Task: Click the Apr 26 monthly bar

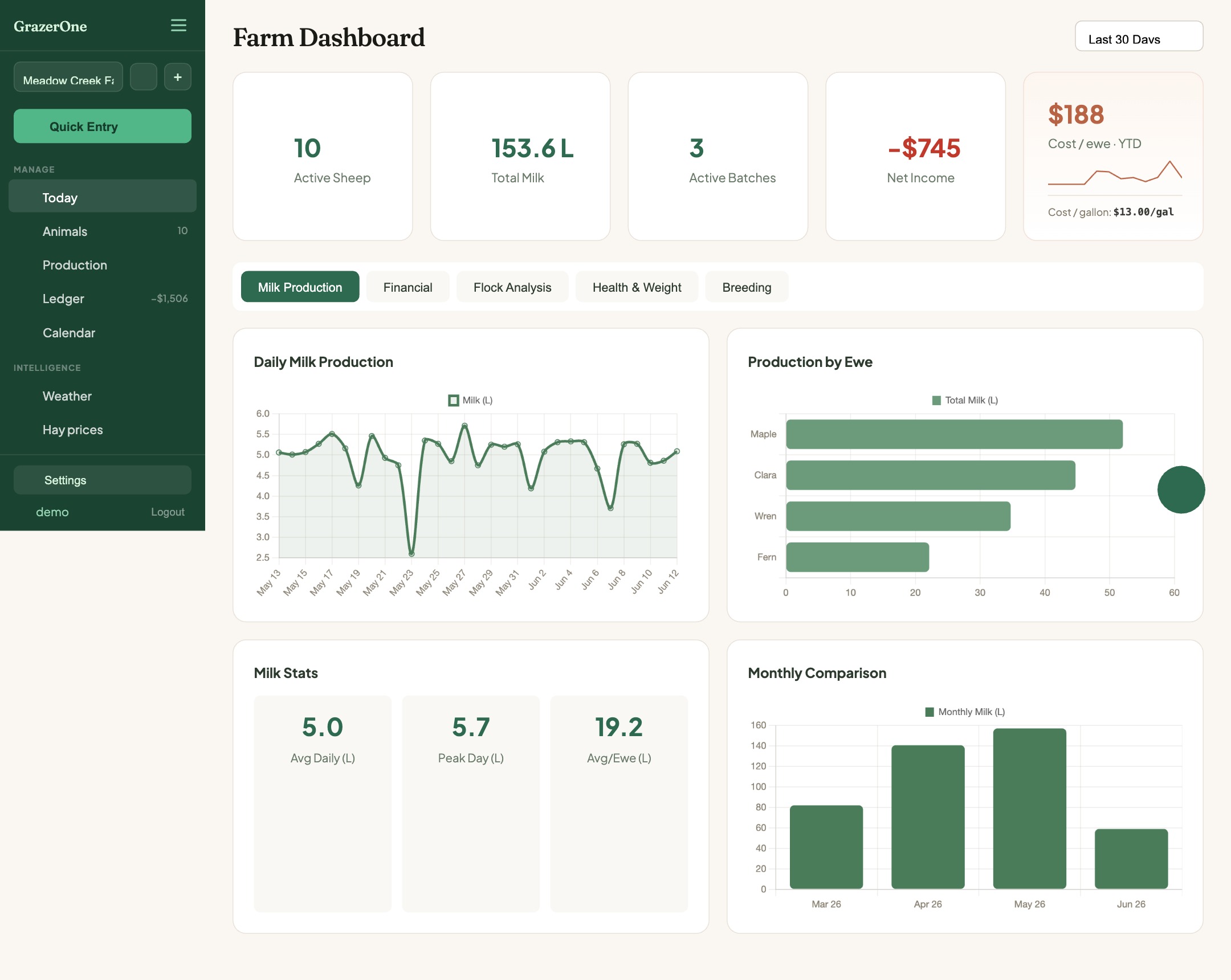Action: click(x=928, y=817)
